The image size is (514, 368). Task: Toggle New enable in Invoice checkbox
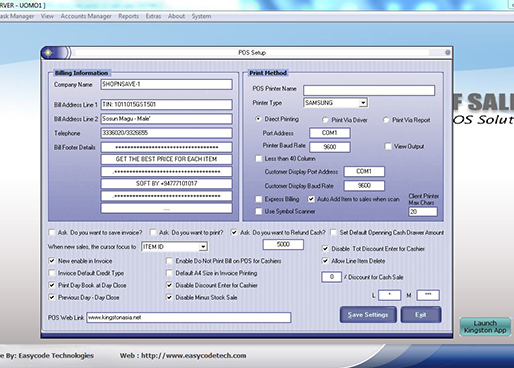[x=52, y=261]
